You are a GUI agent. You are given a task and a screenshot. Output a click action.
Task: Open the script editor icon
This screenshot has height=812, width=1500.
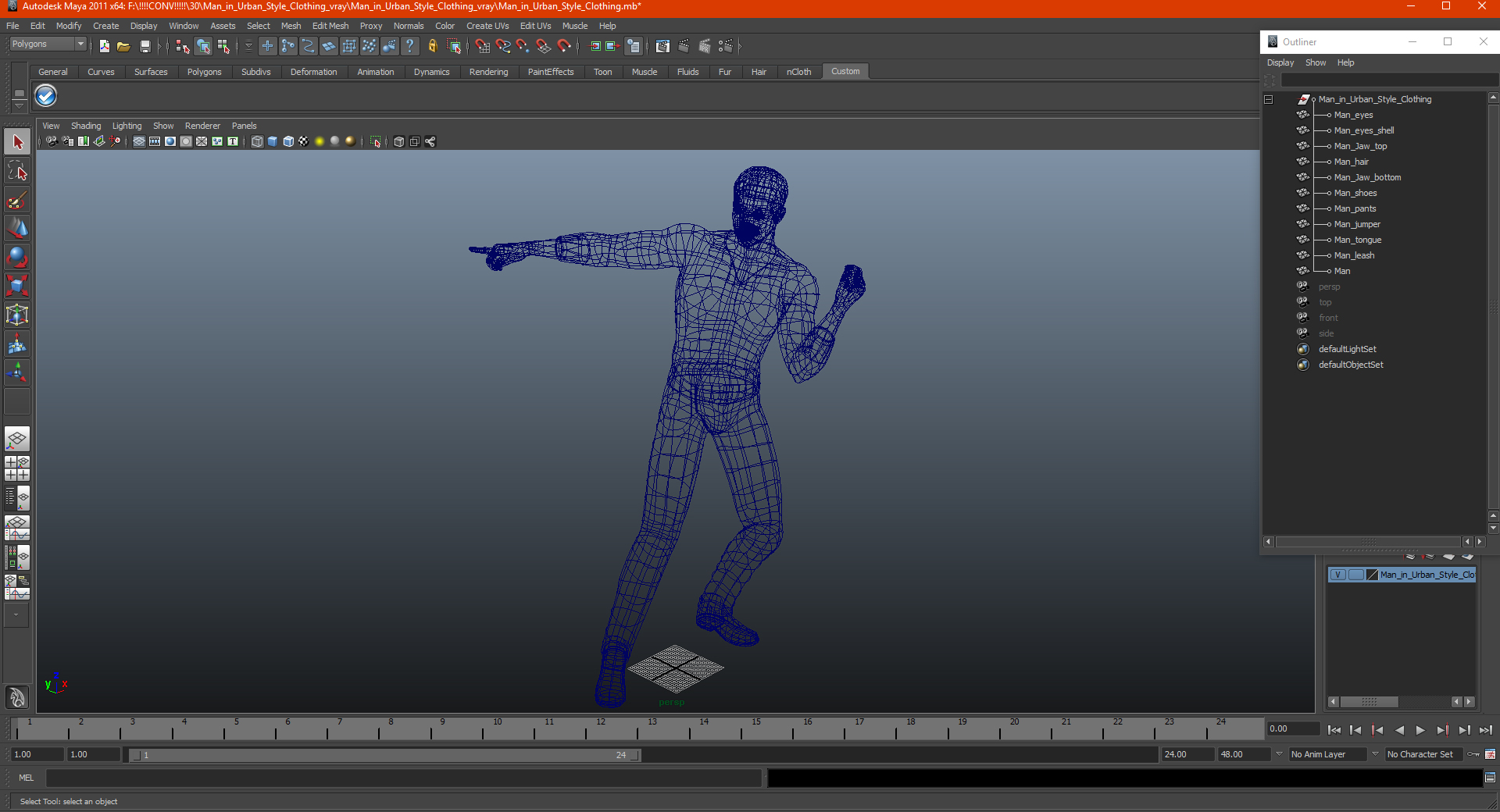[1490, 778]
